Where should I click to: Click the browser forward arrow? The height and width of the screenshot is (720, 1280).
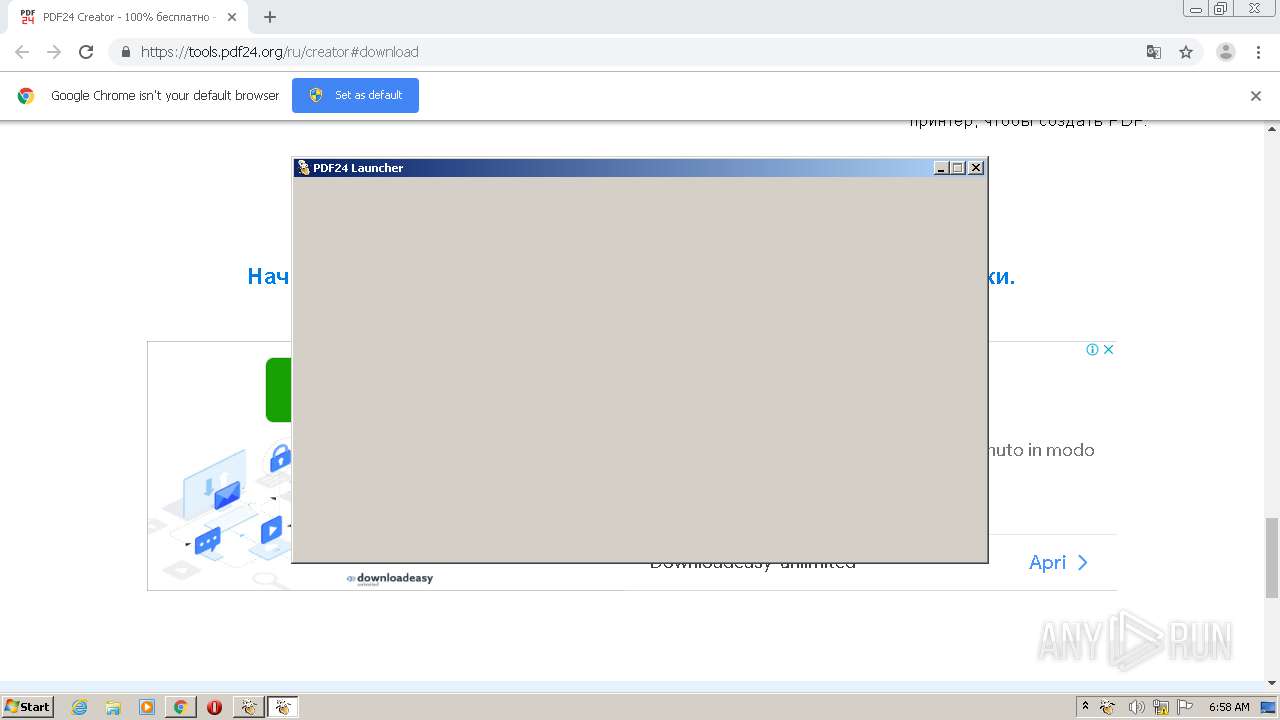54,52
